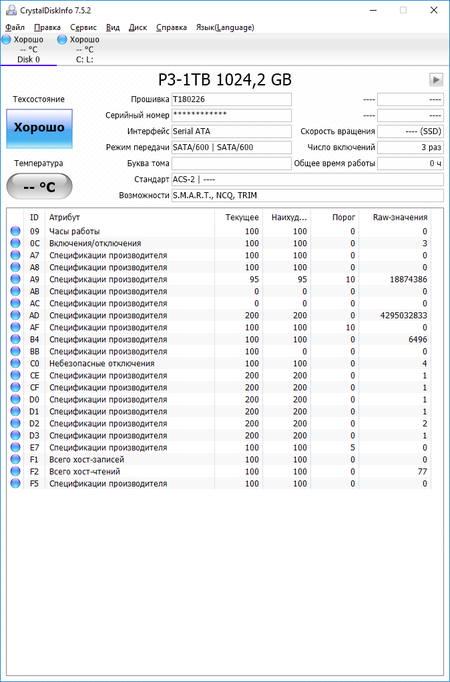Click the status orb for attribute B4
Screen dimensions: 450x682
pos(15,339)
